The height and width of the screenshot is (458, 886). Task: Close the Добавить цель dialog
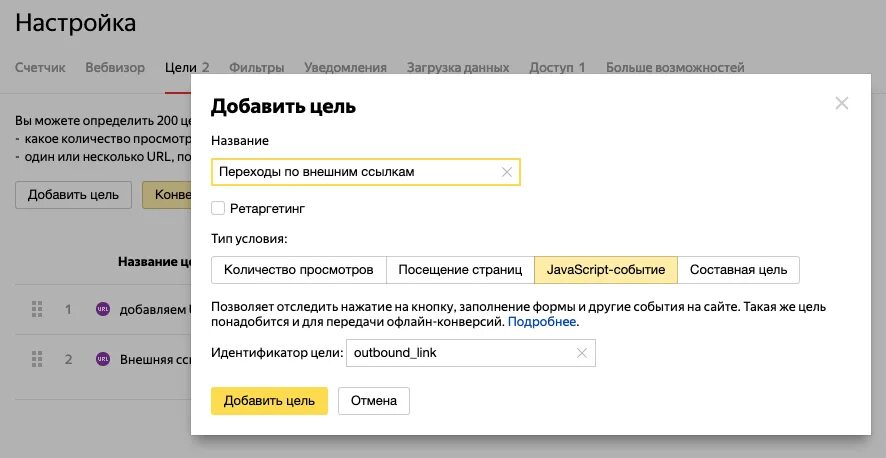coord(841,103)
